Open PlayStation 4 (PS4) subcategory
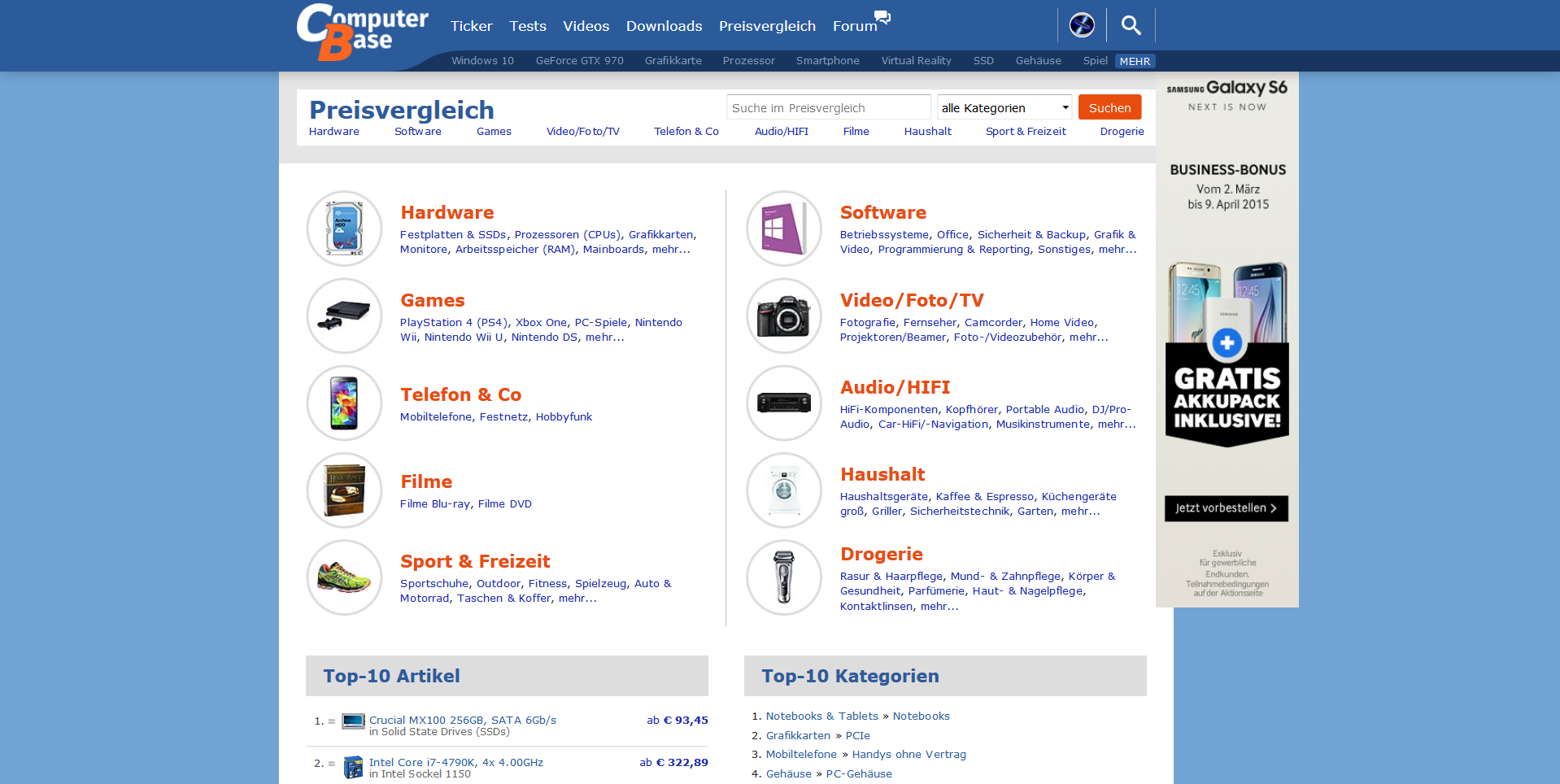The height and width of the screenshot is (784, 1560). [454, 323]
